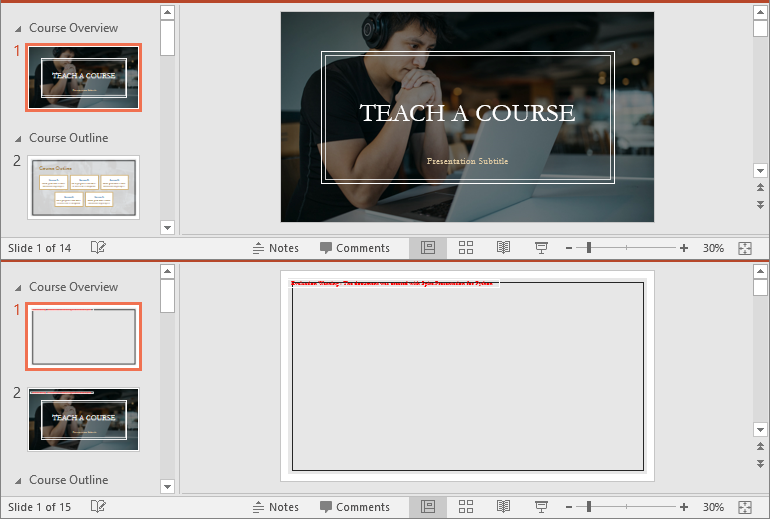This screenshot has height=519, width=770.
Task: Click Presentation Subtitle text on main slide
Action: tap(467, 161)
